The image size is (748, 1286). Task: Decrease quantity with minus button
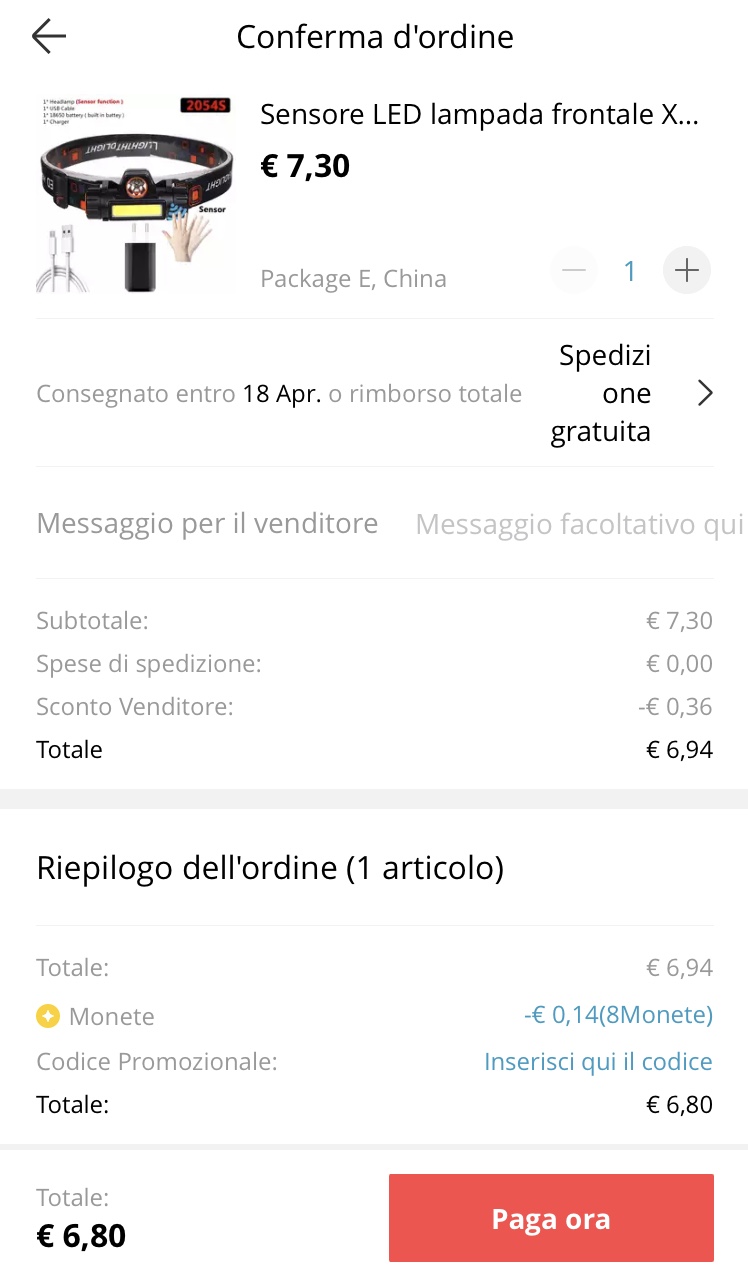574,271
